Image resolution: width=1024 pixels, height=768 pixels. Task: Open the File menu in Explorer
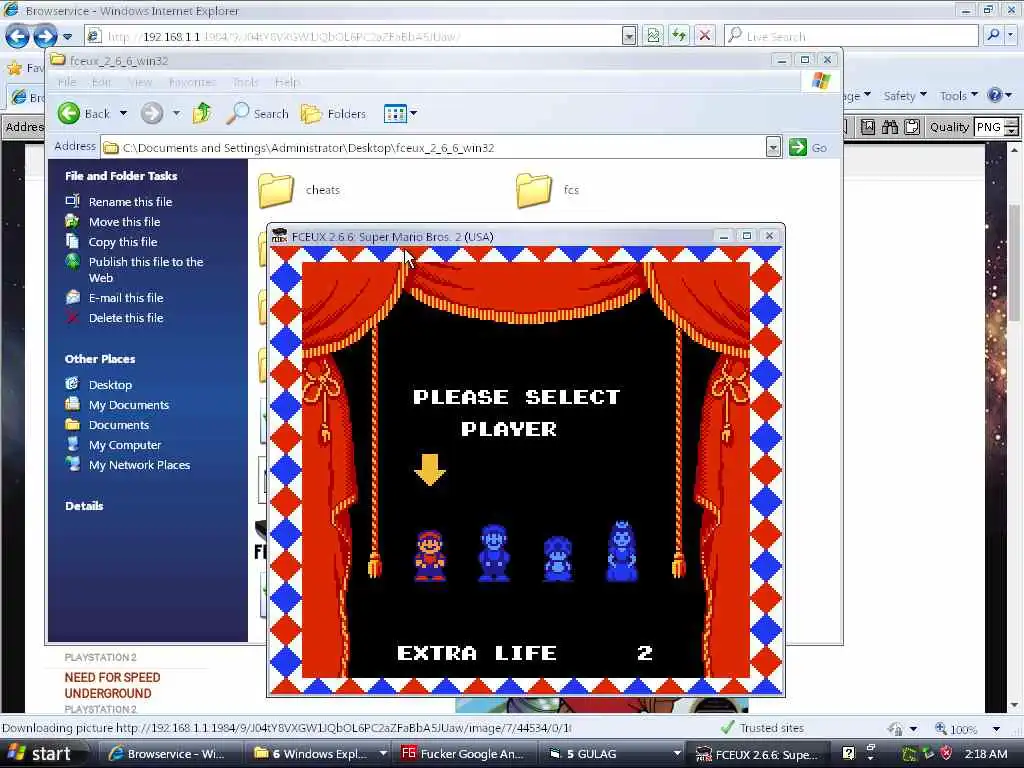tap(67, 82)
